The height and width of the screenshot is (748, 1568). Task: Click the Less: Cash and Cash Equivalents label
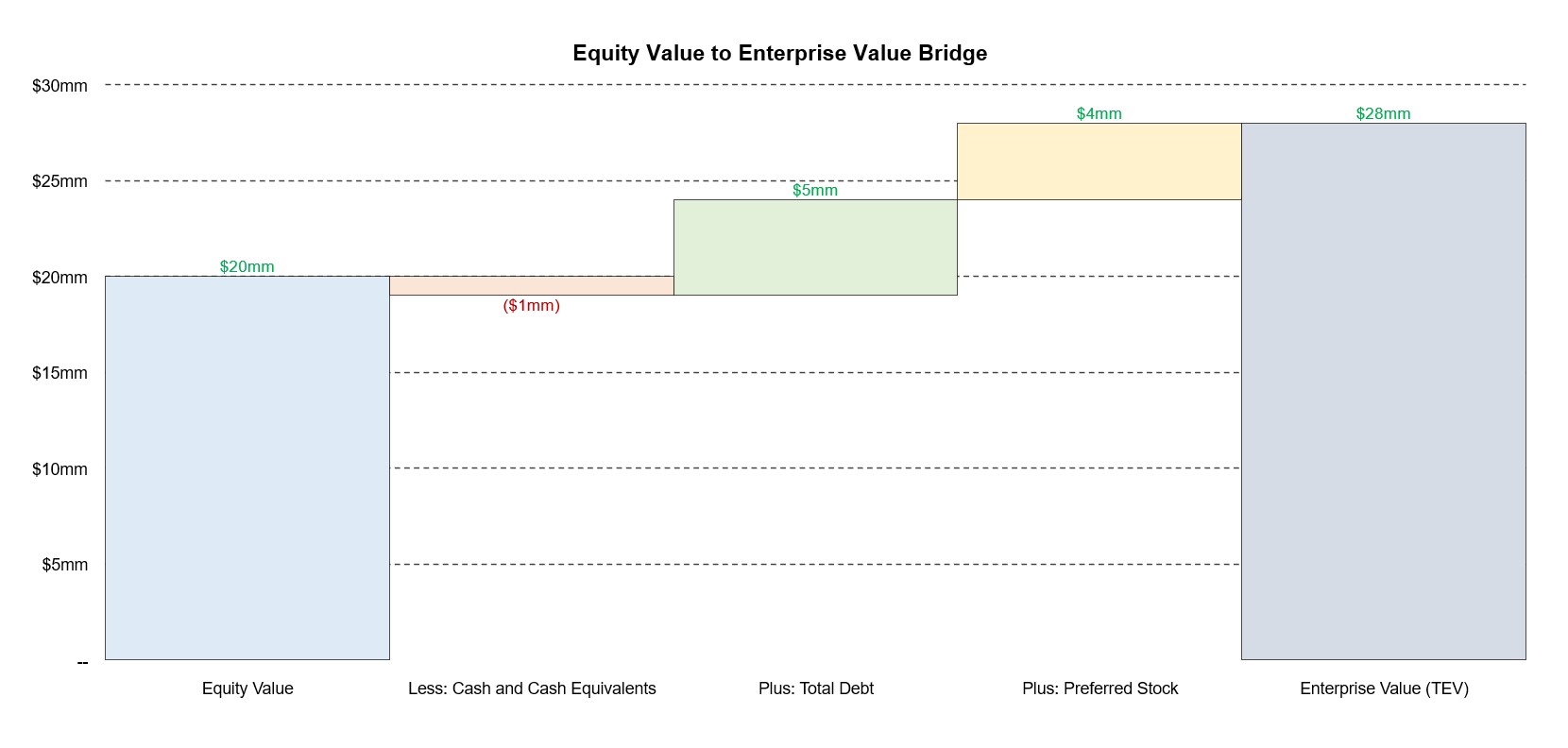(532, 688)
